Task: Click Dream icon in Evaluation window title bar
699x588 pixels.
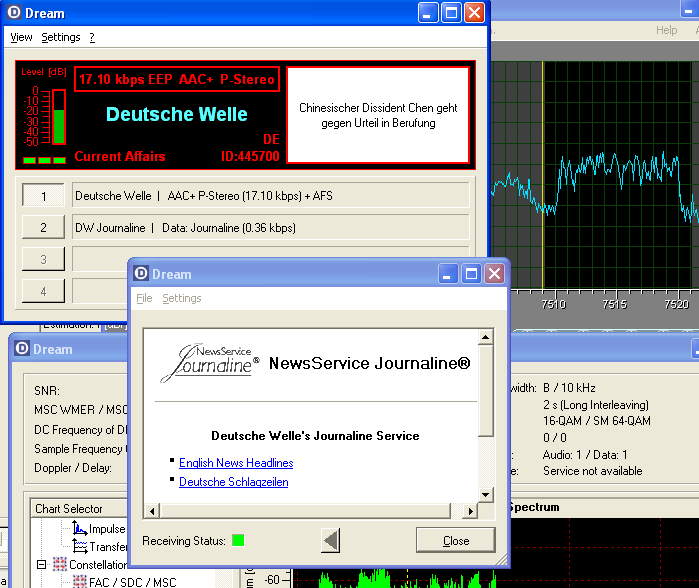Action: [x=22, y=348]
